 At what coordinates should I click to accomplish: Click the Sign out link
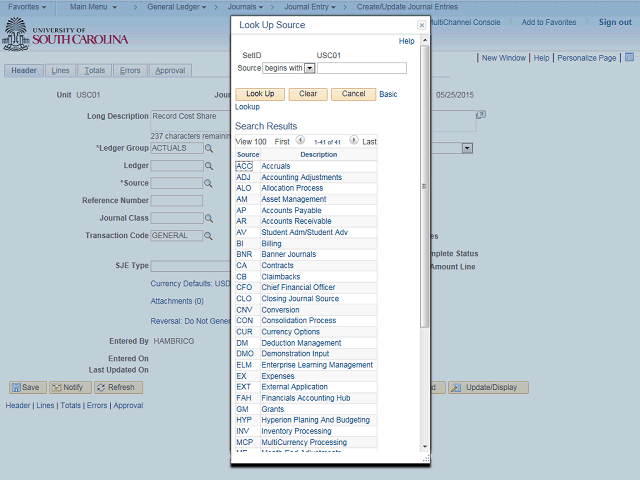click(615, 22)
